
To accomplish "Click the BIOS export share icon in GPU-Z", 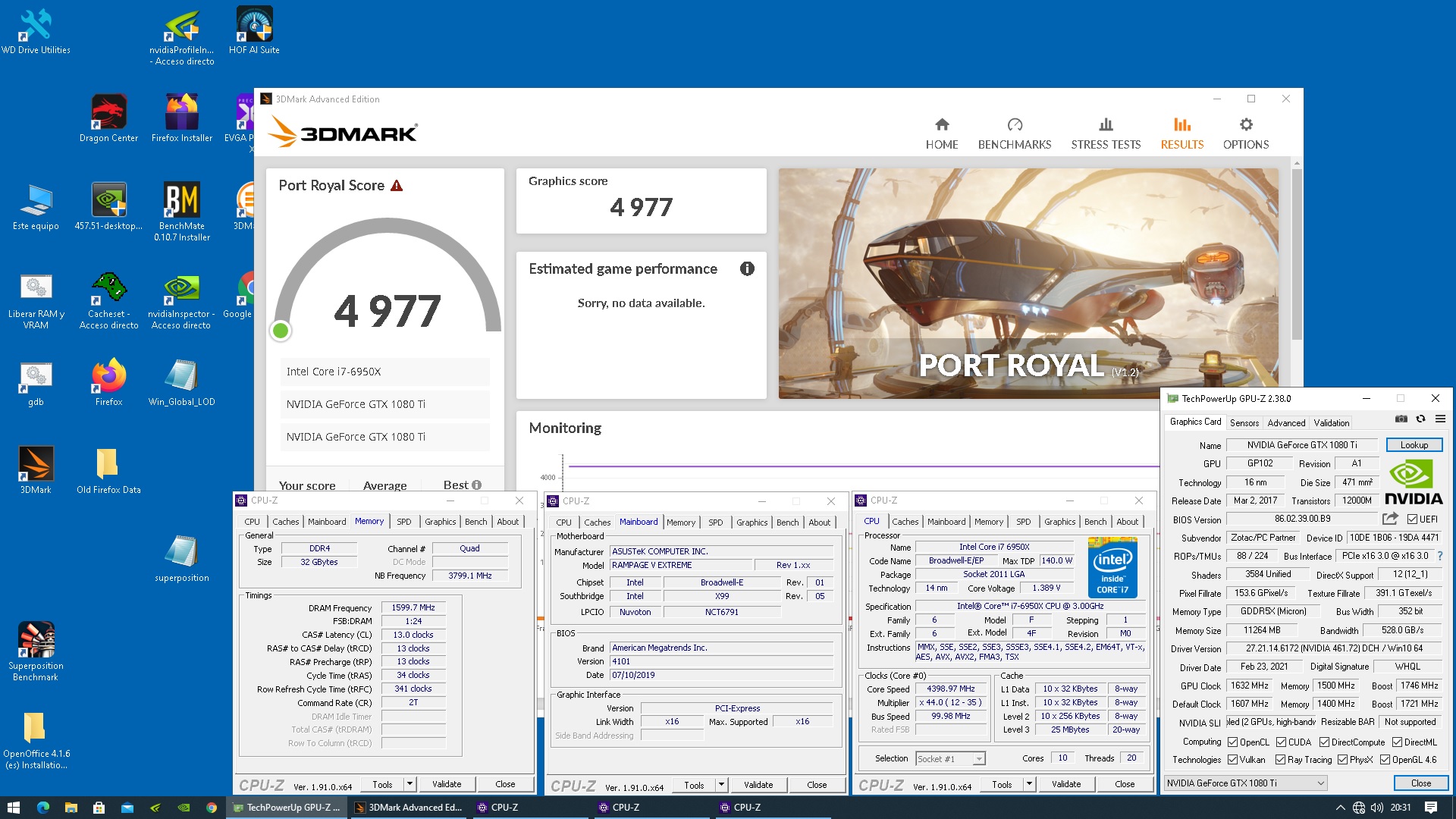I will 1390,519.
